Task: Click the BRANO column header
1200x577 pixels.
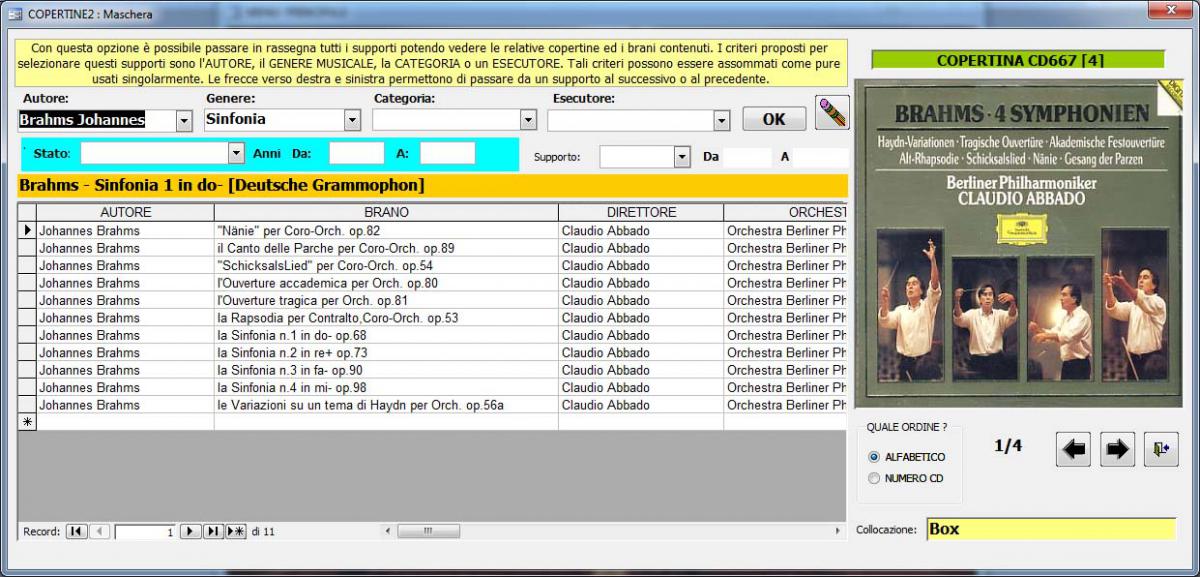Action: point(386,212)
